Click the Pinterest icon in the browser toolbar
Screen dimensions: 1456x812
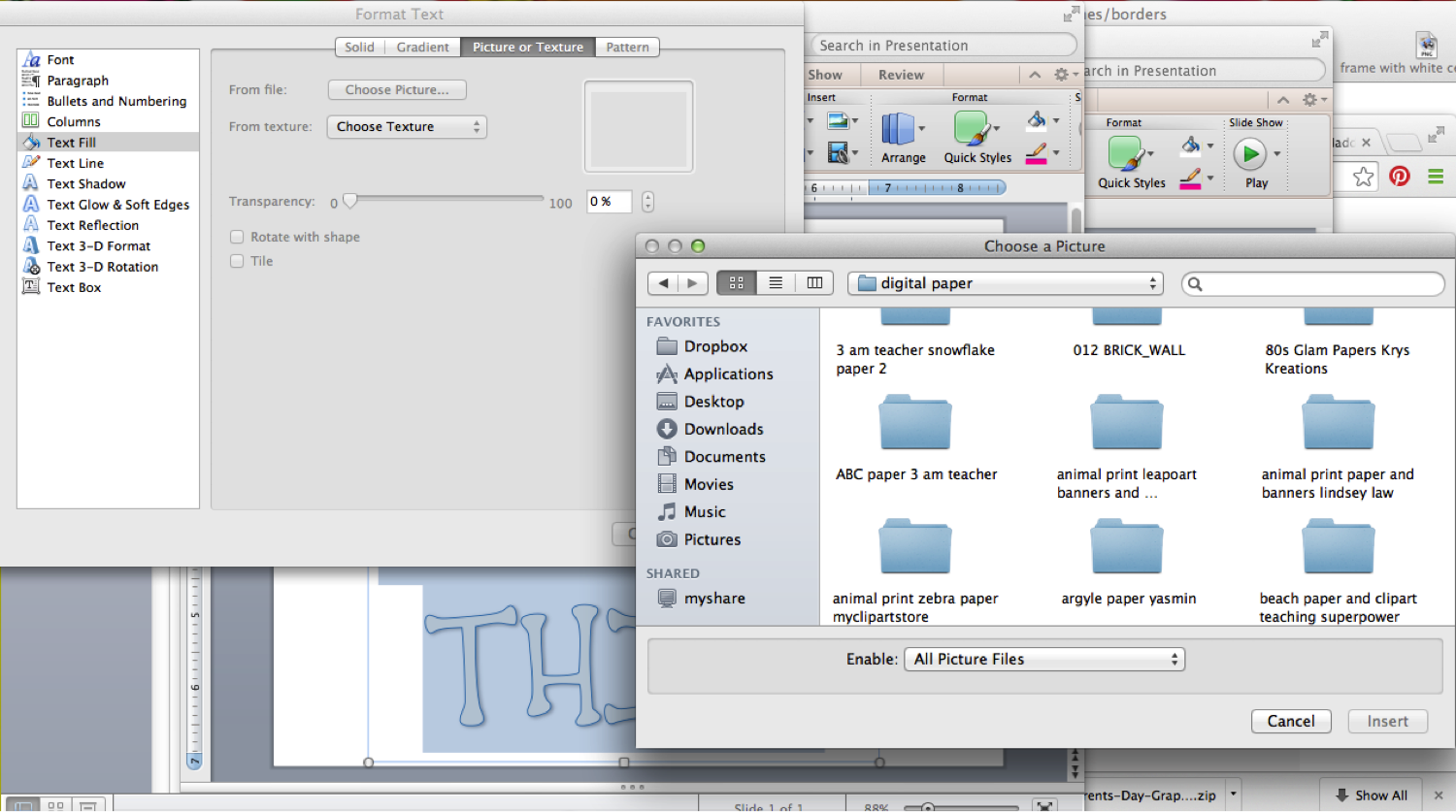[x=1399, y=177]
